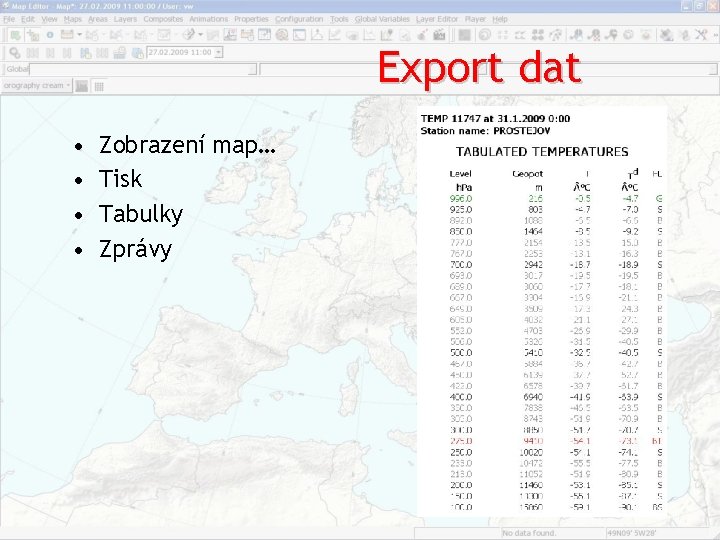Click the -41.9 temperature cell
The width and height of the screenshot is (720, 540).
coord(580,397)
